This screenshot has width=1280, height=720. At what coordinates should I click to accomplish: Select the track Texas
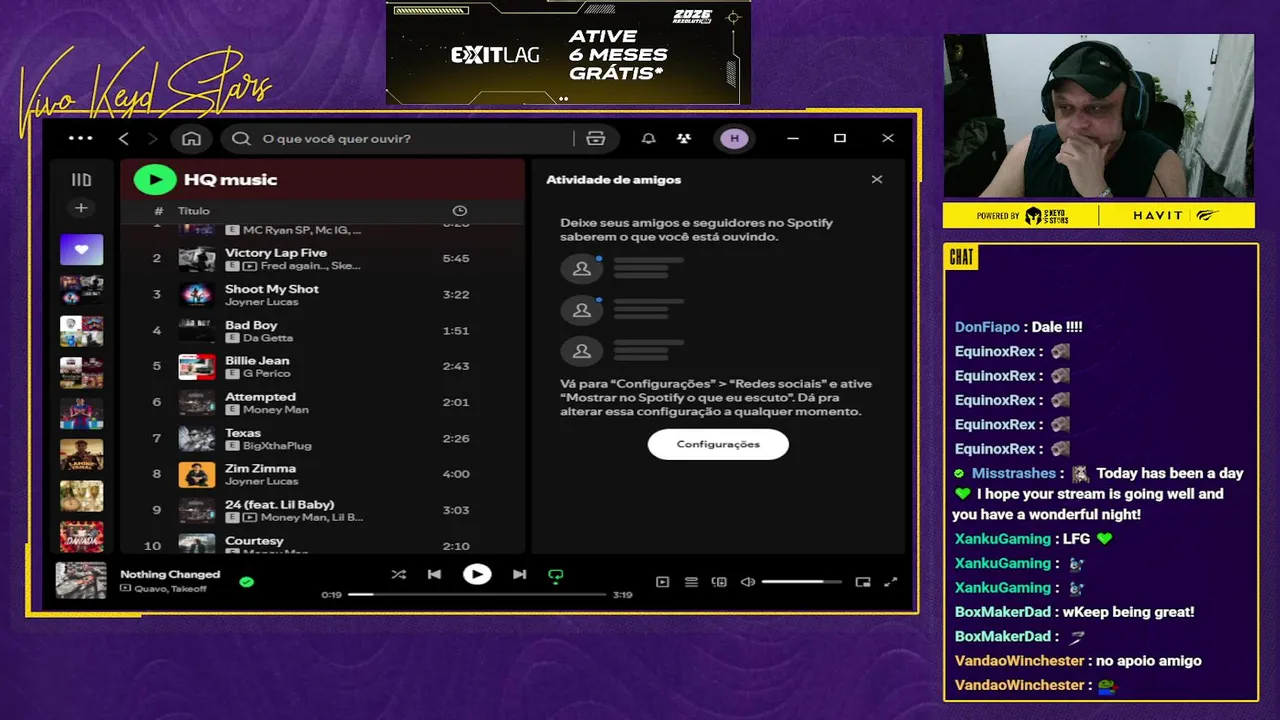click(x=243, y=433)
